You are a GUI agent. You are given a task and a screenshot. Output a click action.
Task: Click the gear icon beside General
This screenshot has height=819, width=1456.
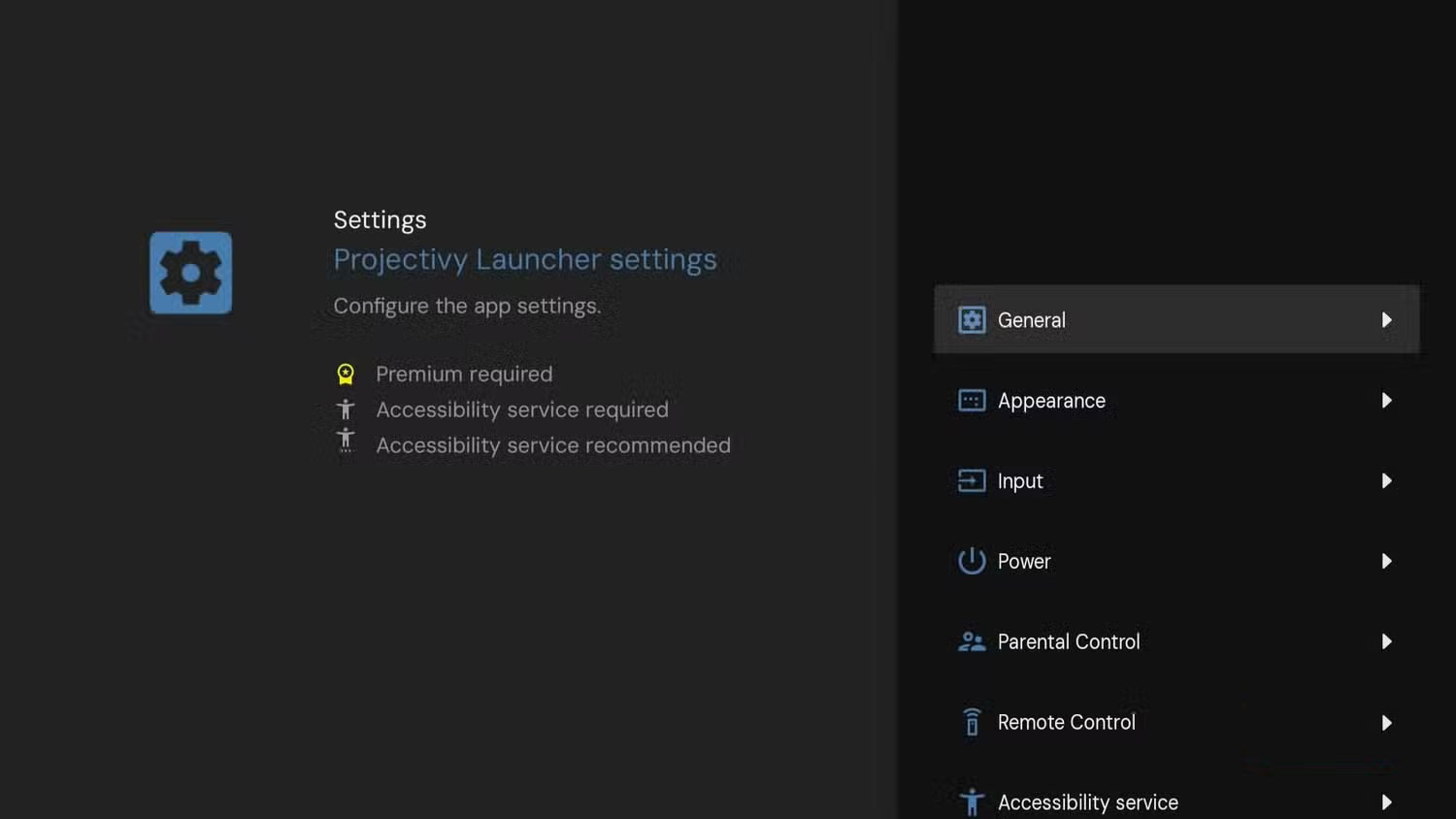[971, 319]
